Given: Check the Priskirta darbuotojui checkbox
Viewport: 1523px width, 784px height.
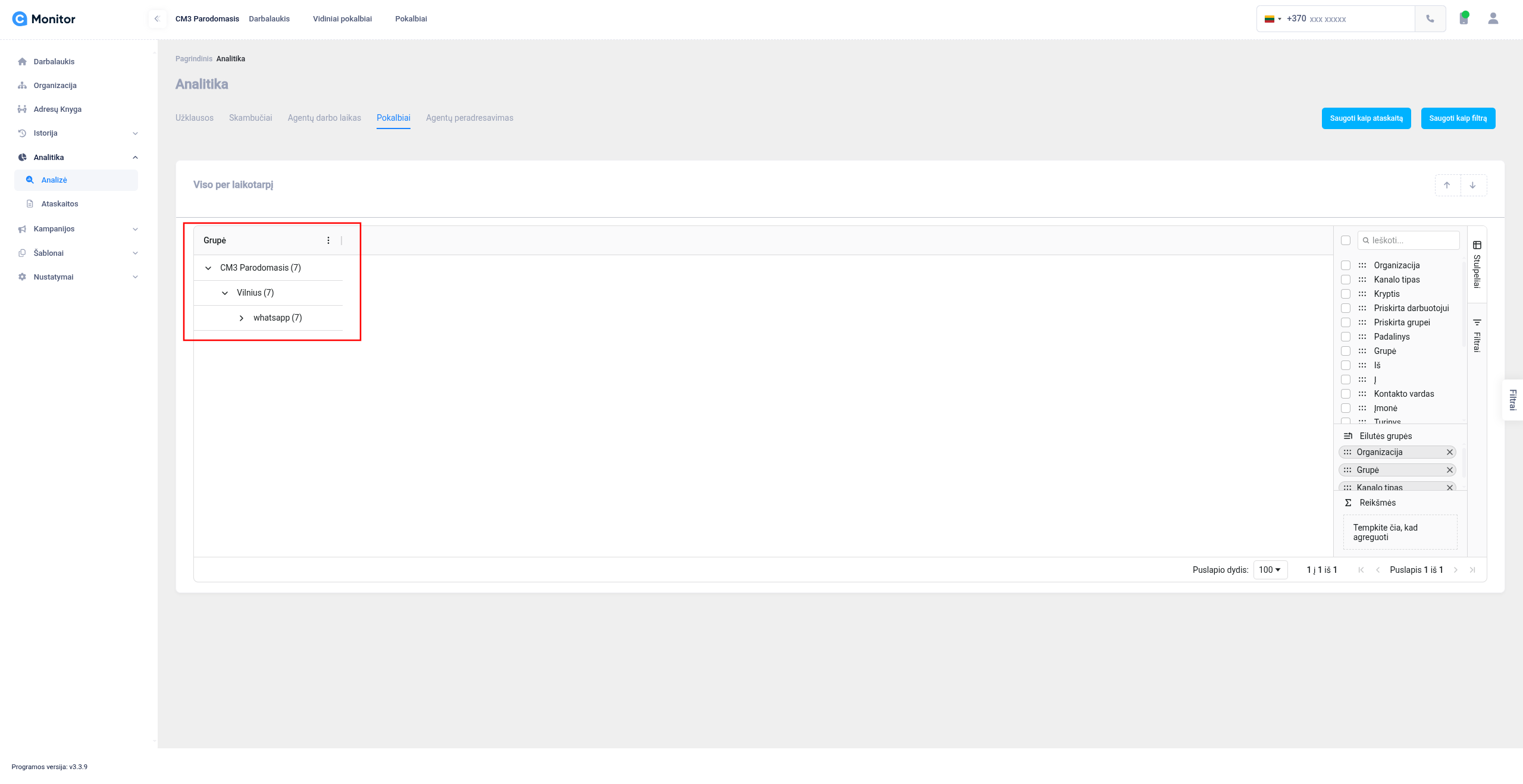Looking at the screenshot, I should (1346, 308).
